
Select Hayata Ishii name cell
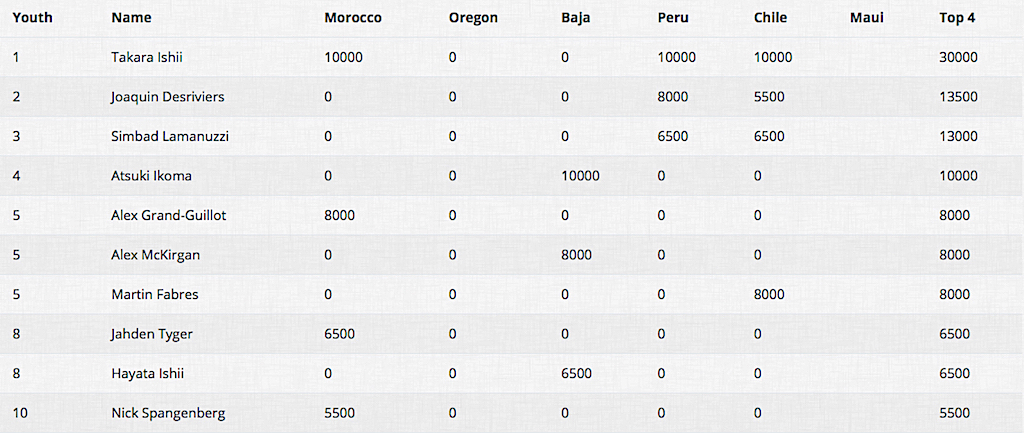pos(148,374)
